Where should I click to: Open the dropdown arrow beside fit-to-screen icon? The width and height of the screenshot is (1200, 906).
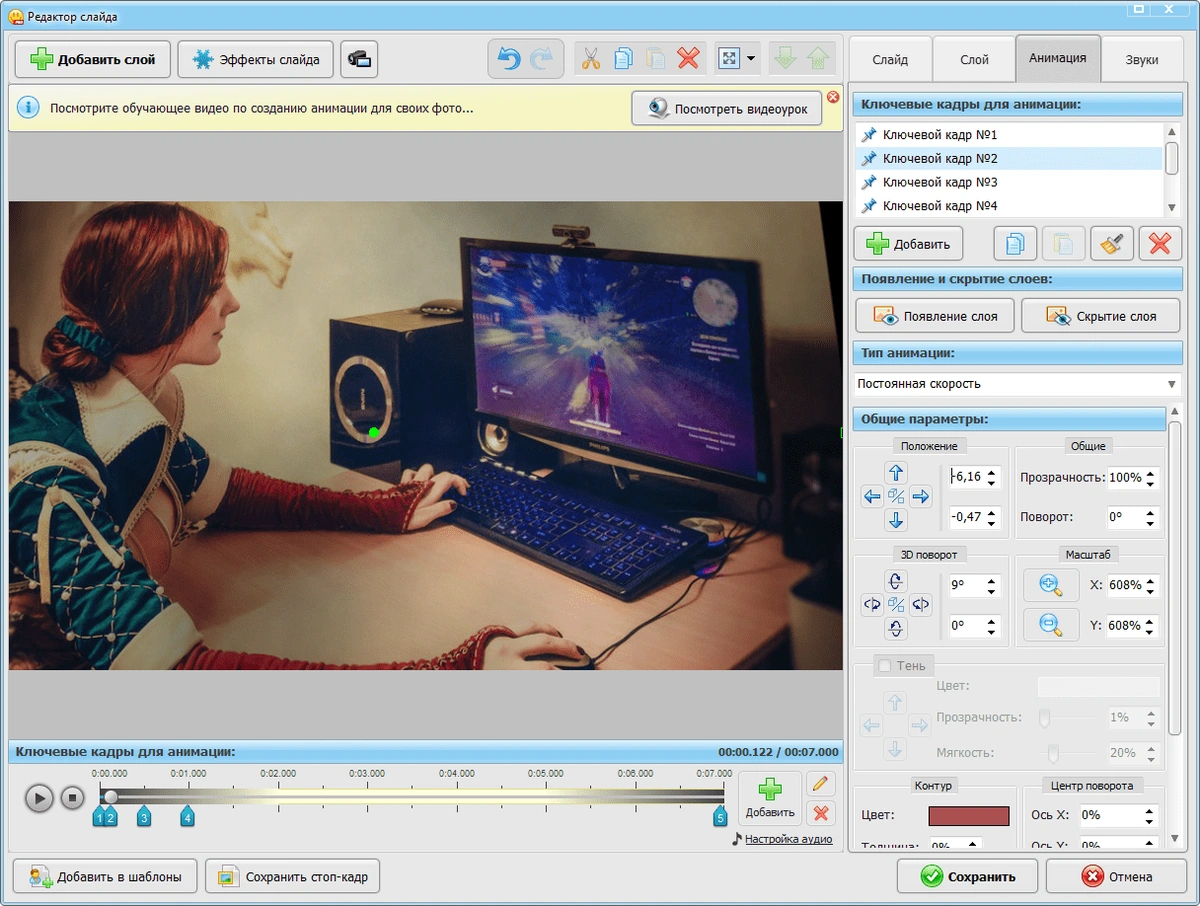click(x=751, y=59)
